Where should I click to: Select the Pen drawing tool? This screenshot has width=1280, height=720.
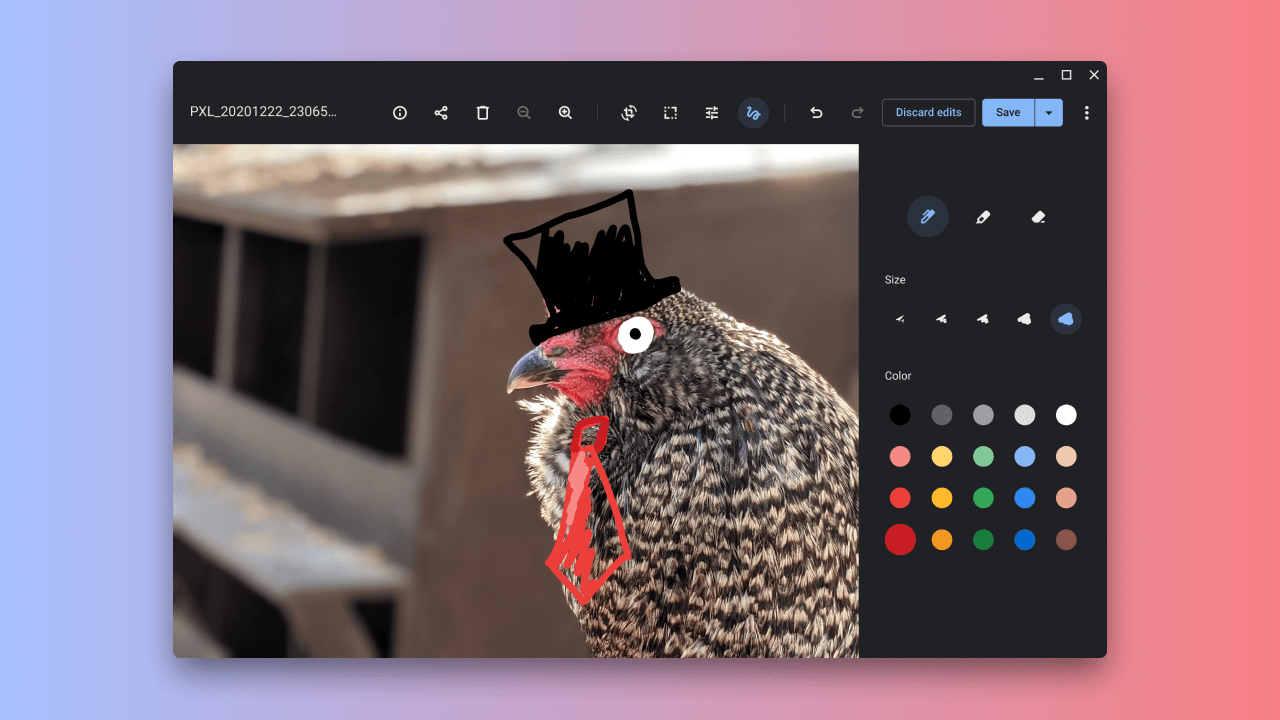click(x=928, y=217)
